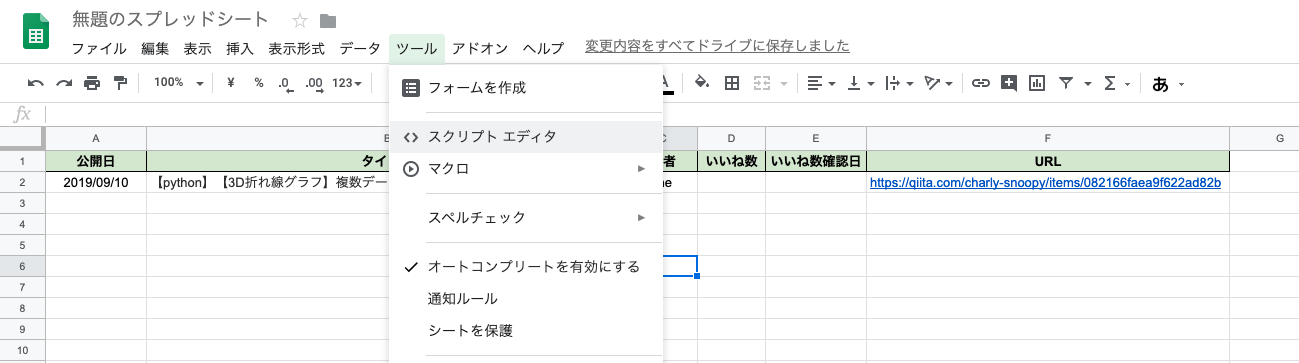Open vertical align dropdown
1299x363 pixels.
point(861,83)
